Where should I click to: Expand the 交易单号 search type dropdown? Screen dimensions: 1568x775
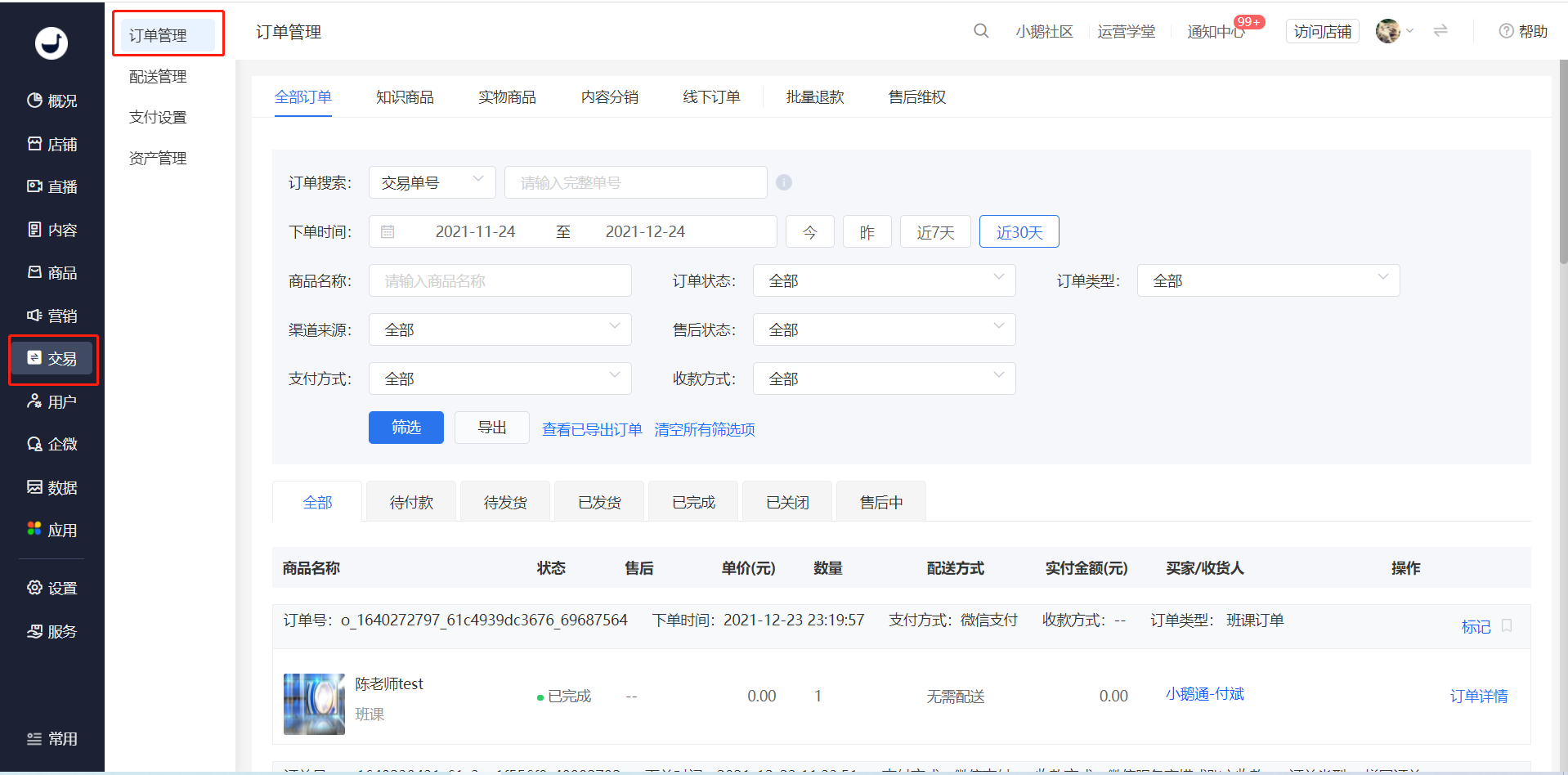(432, 182)
